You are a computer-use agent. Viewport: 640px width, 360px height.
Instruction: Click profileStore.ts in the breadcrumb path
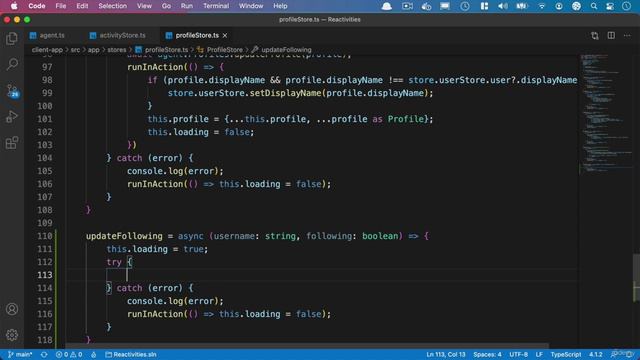click(162, 50)
